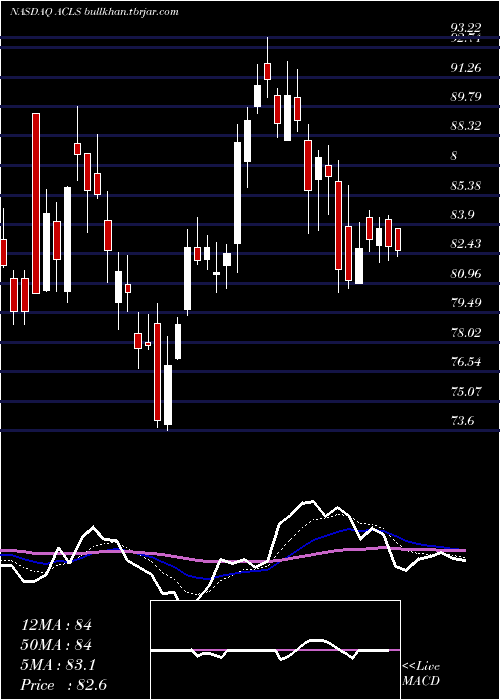The height and width of the screenshot is (700, 500).
Task: Click the MACD histogram inset box
Action: pos(275,650)
